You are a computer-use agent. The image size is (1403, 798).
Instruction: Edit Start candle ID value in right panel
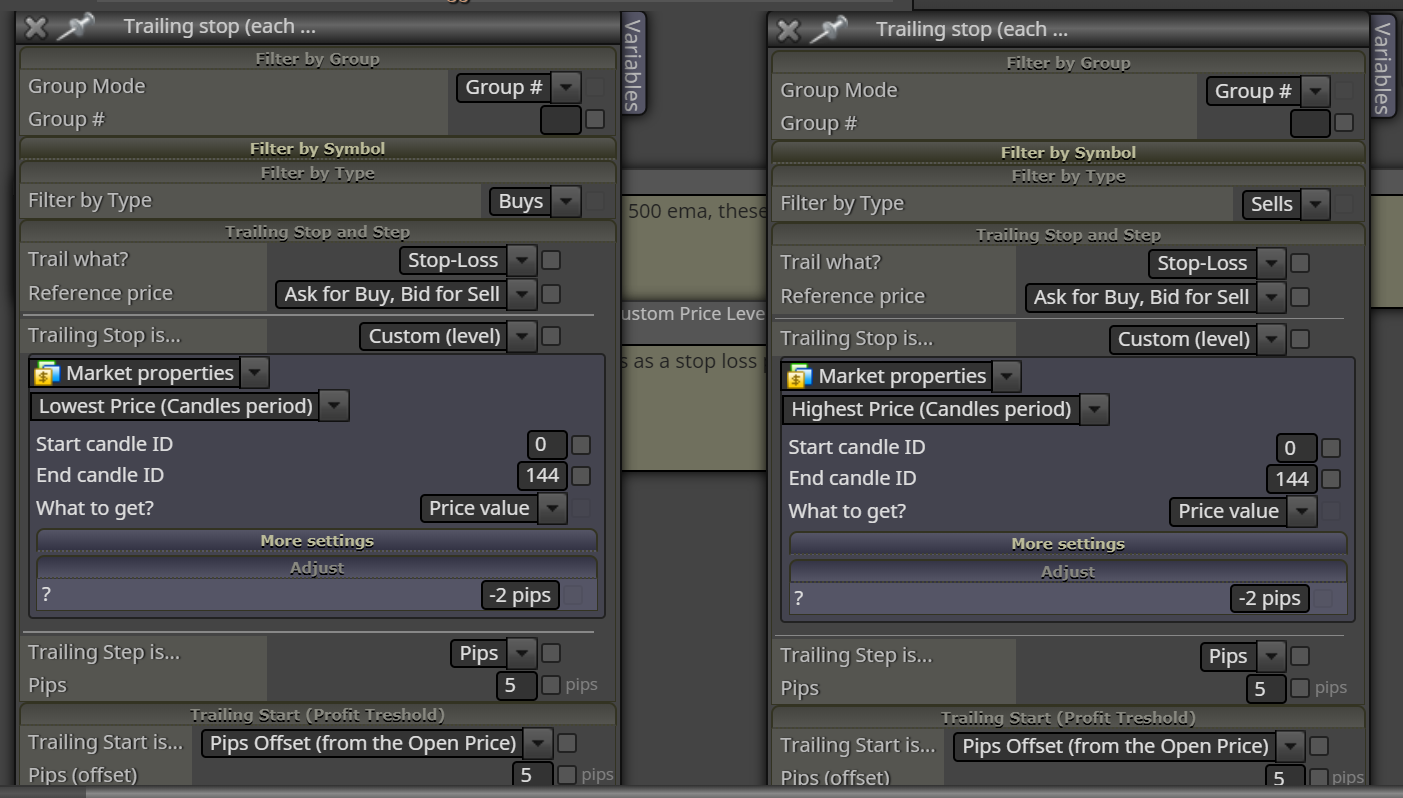click(1296, 448)
